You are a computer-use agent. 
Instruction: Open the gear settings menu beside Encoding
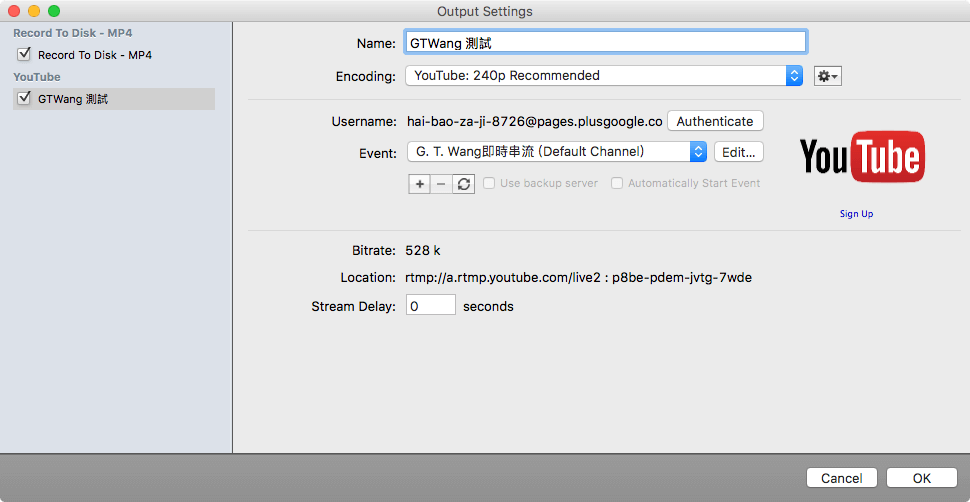point(827,76)
